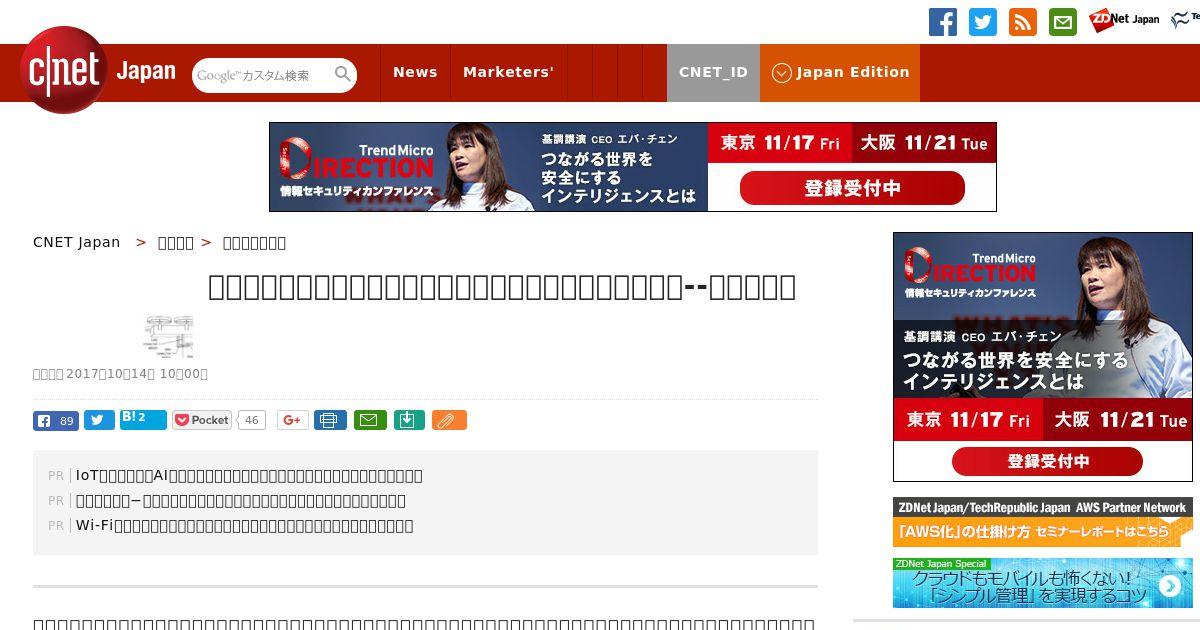Open the first PR link starting with IoT
Viewport: 1200px width, 630px height.
click(x=249, y=475)
